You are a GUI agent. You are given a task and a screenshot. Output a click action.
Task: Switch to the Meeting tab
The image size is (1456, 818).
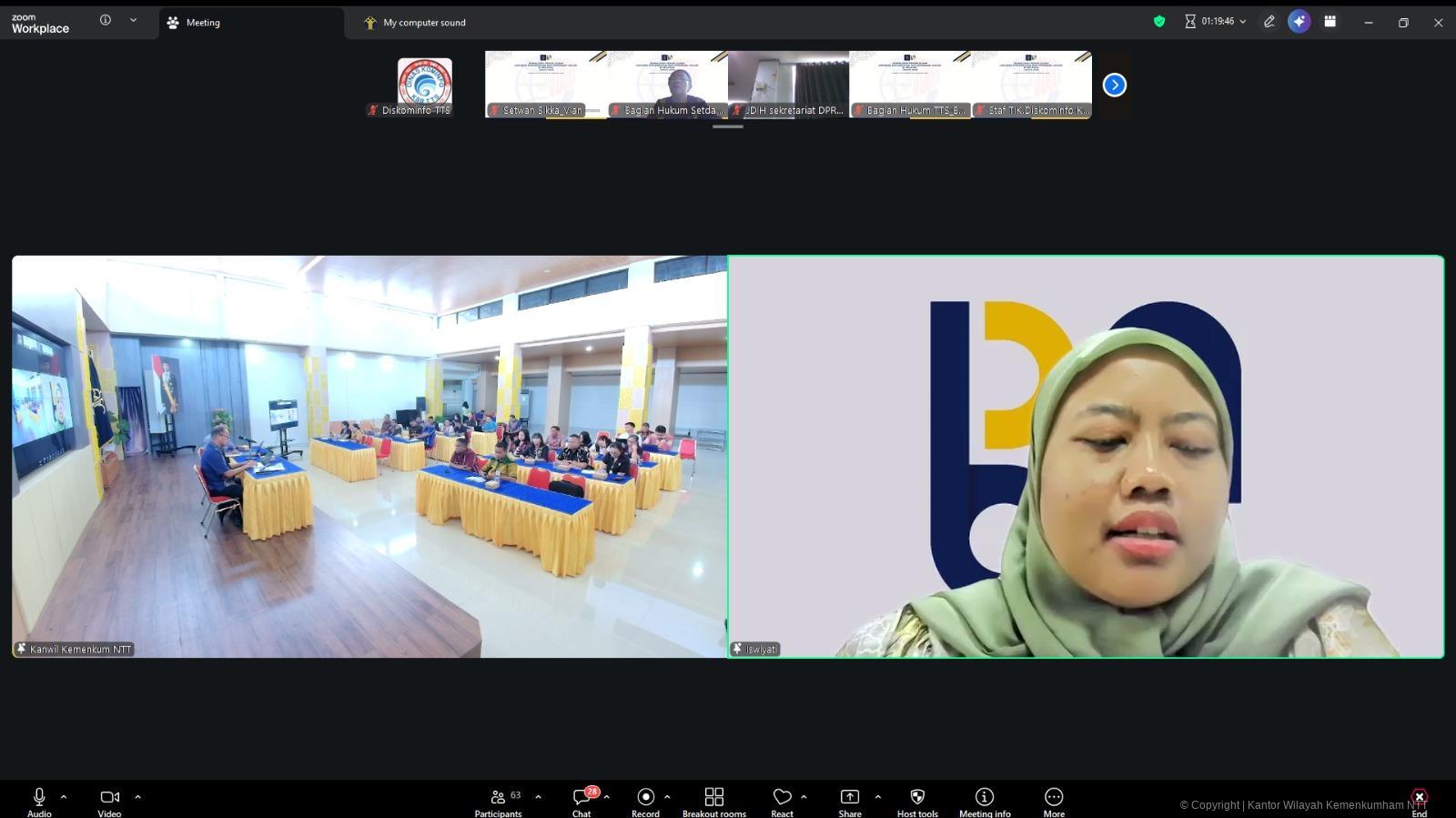203,23
